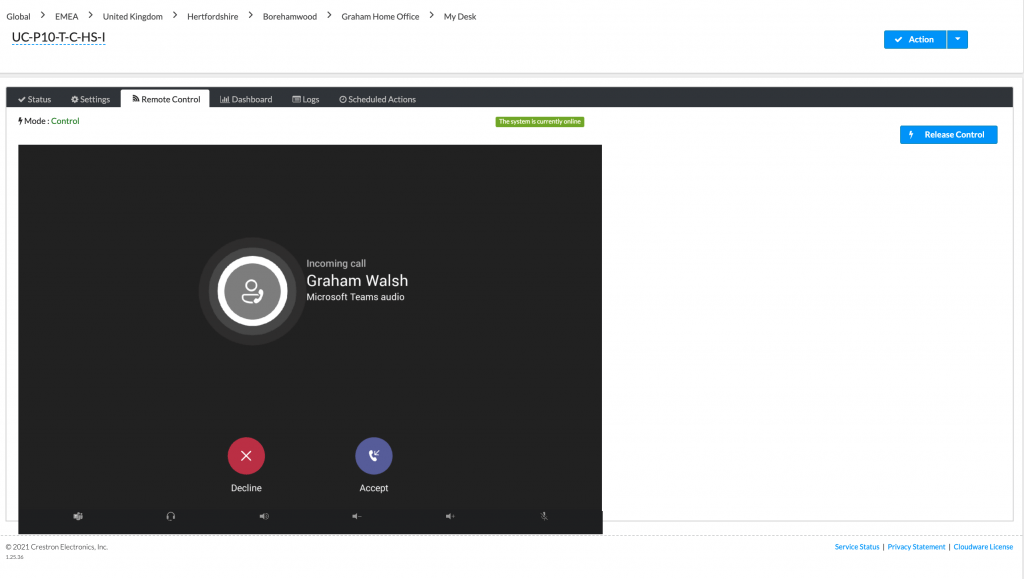The width and height of the screenshot is (1024, 579).
Task: Click the device name UC-P10-T-C-HS-I
Action: 58,37
